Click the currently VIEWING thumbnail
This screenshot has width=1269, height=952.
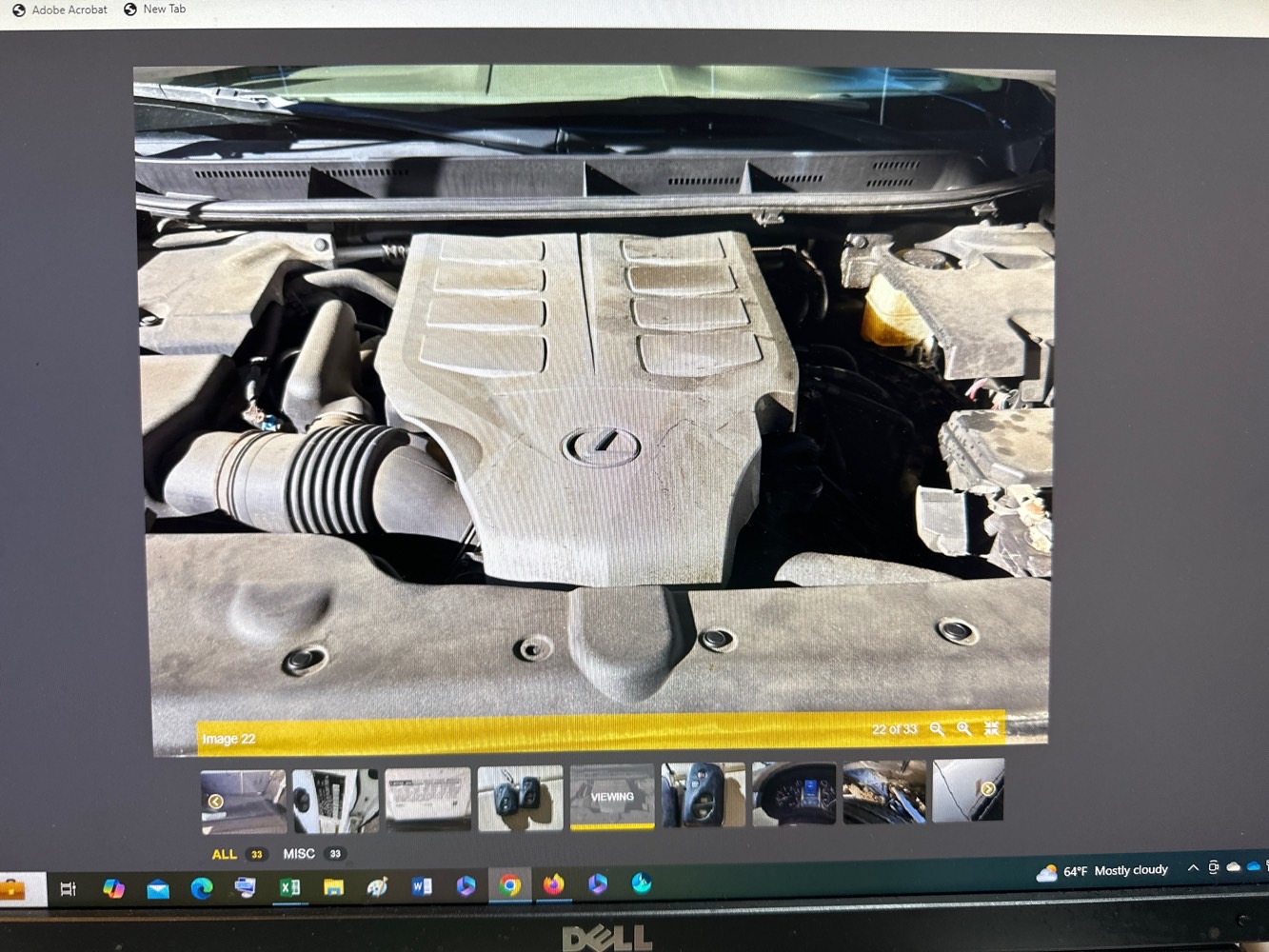(x=612, y=797)
